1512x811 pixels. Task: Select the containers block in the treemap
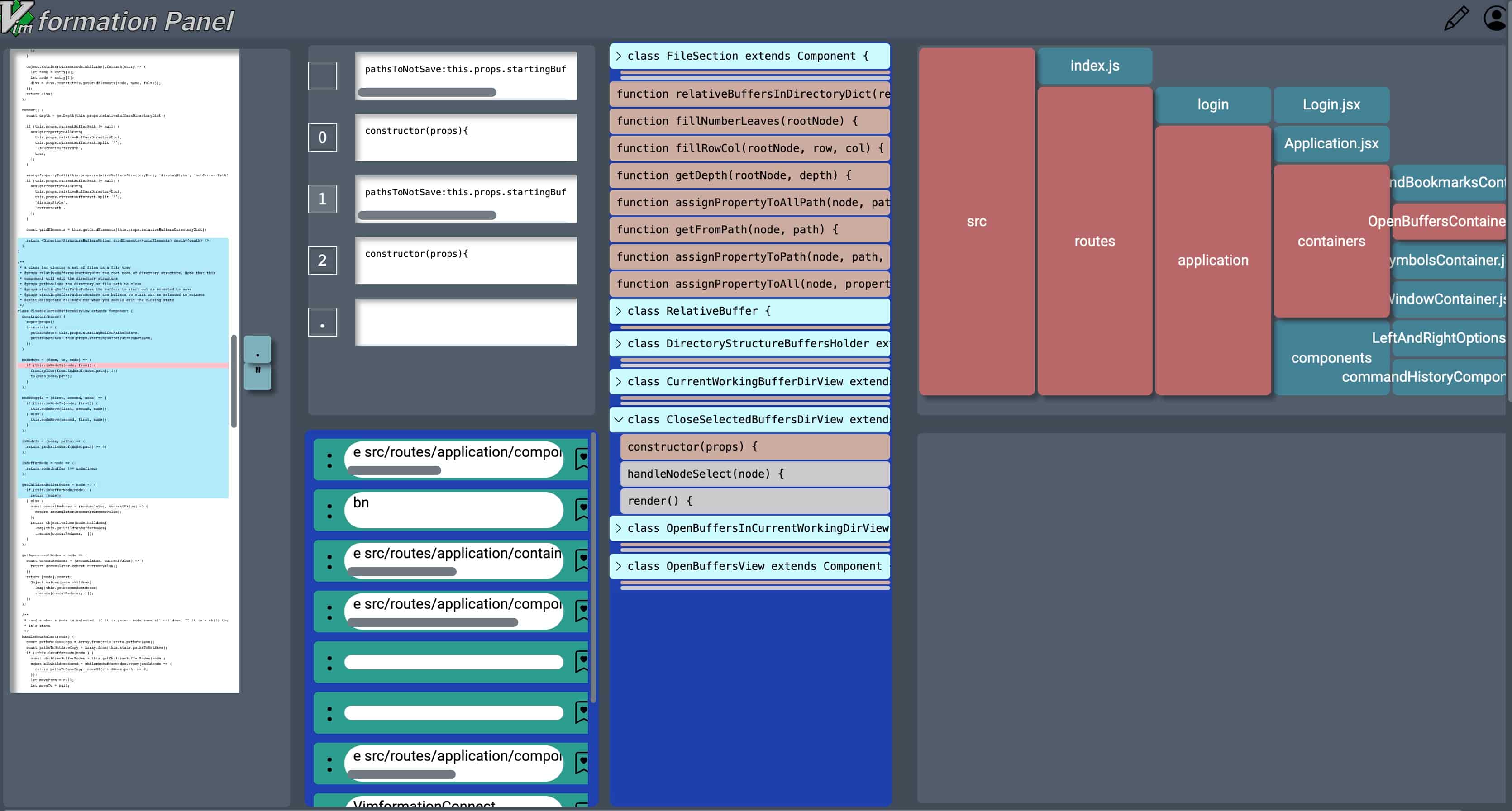click(x=1331, y=241)
